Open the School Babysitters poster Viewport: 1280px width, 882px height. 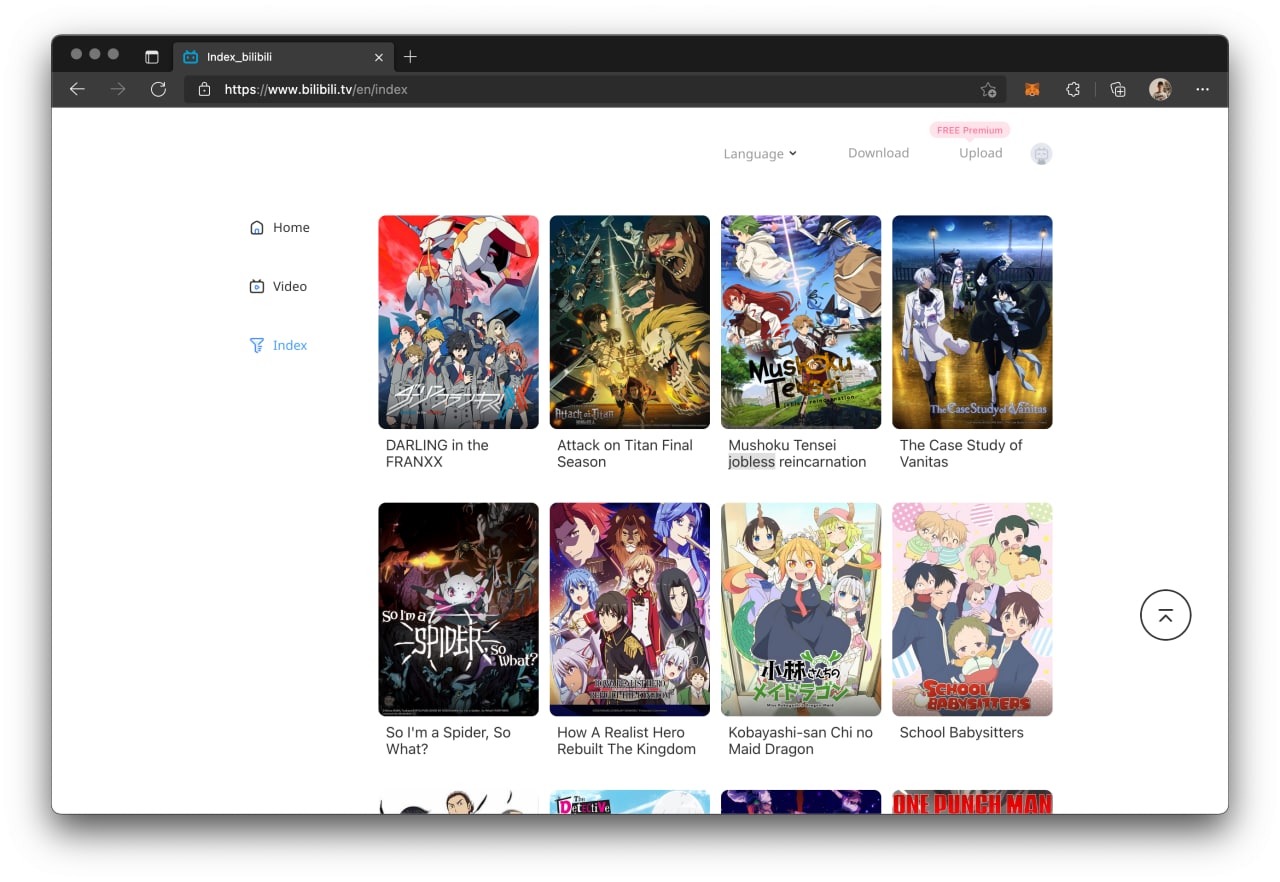coord(972,609)
